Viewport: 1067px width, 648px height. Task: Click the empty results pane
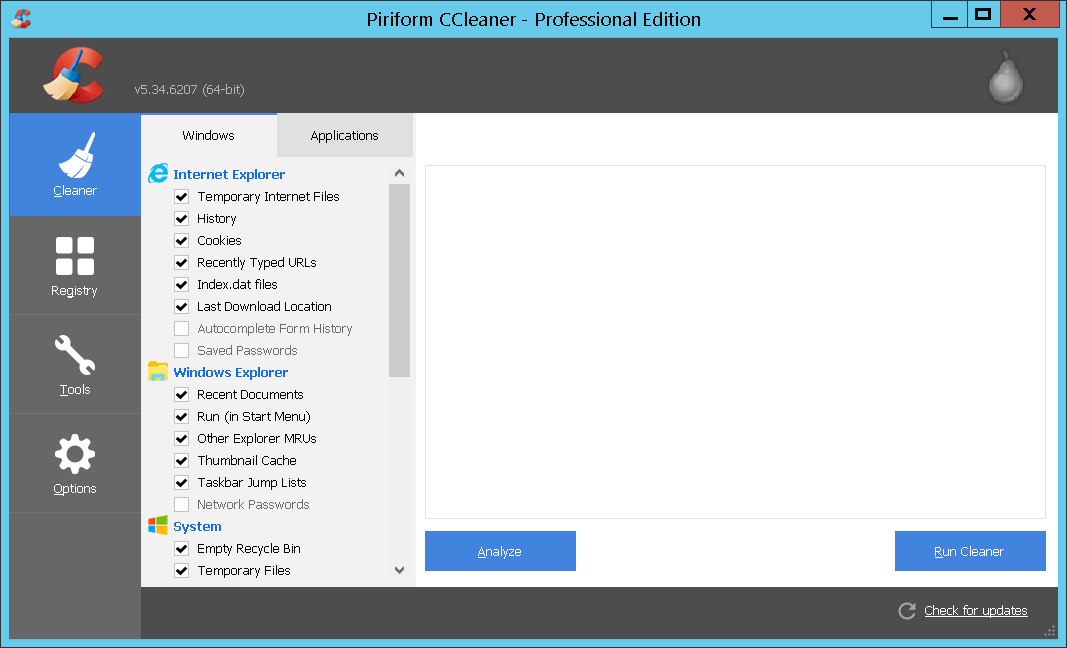pos(735,342)
